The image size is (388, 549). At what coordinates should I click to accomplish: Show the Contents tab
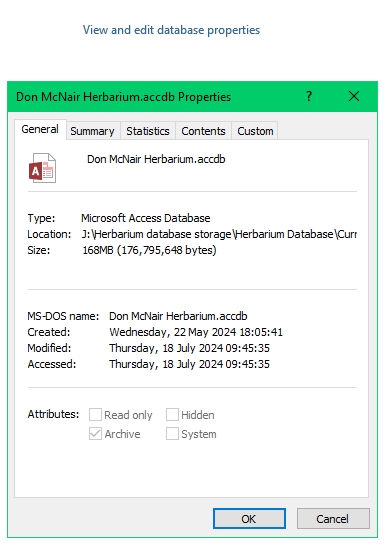pos(203,131)
